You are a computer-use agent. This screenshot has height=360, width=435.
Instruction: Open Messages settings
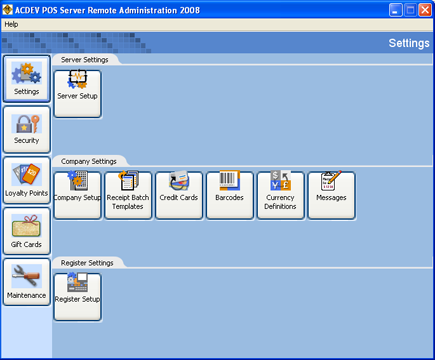pyautogui.click(x=331, y=195)
